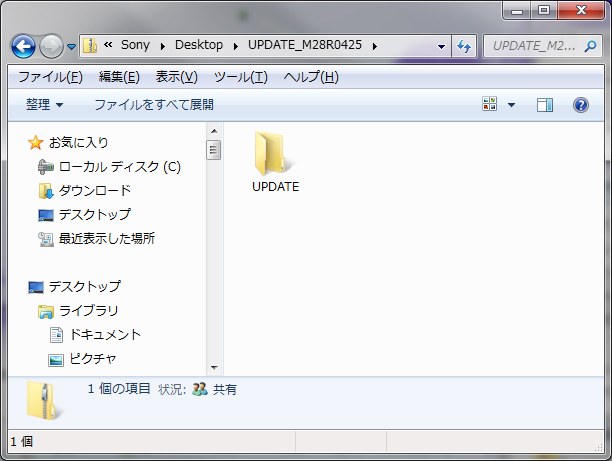Open the ツール(T) menu

pos(240,77)
